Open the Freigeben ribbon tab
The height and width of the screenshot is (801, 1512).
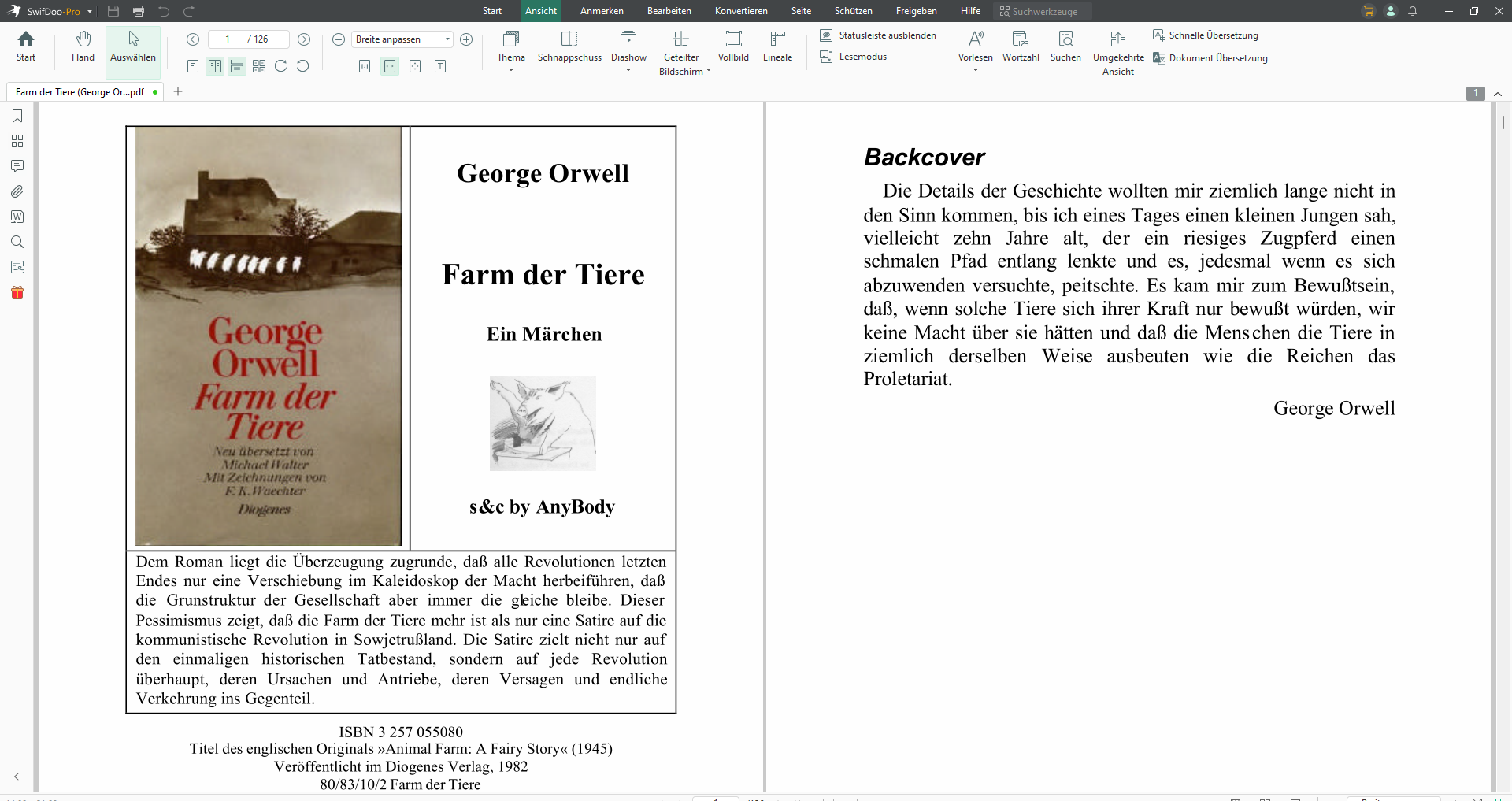pos(917,11)
